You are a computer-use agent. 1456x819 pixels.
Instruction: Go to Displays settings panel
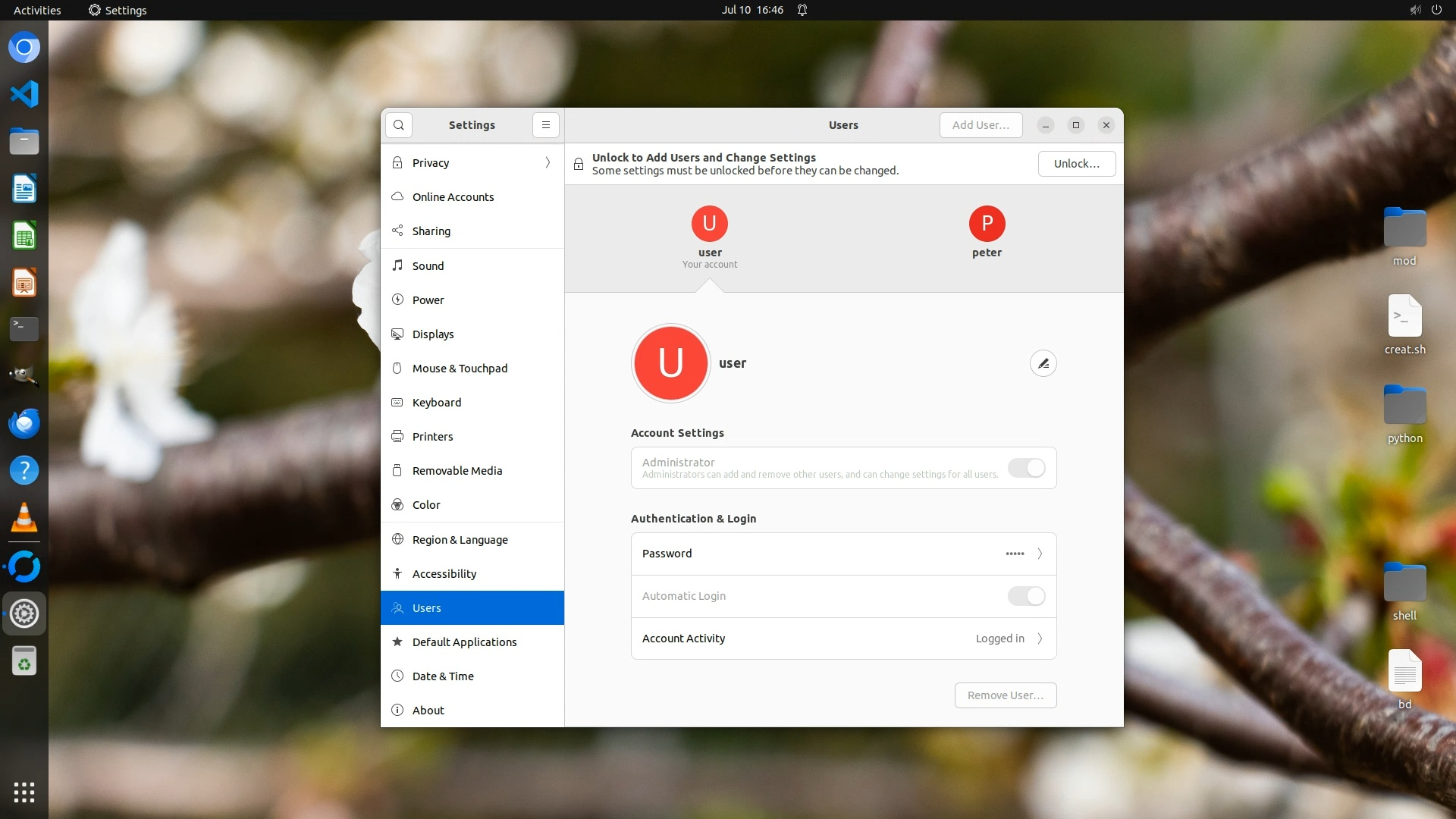click(x=433, y=334)
